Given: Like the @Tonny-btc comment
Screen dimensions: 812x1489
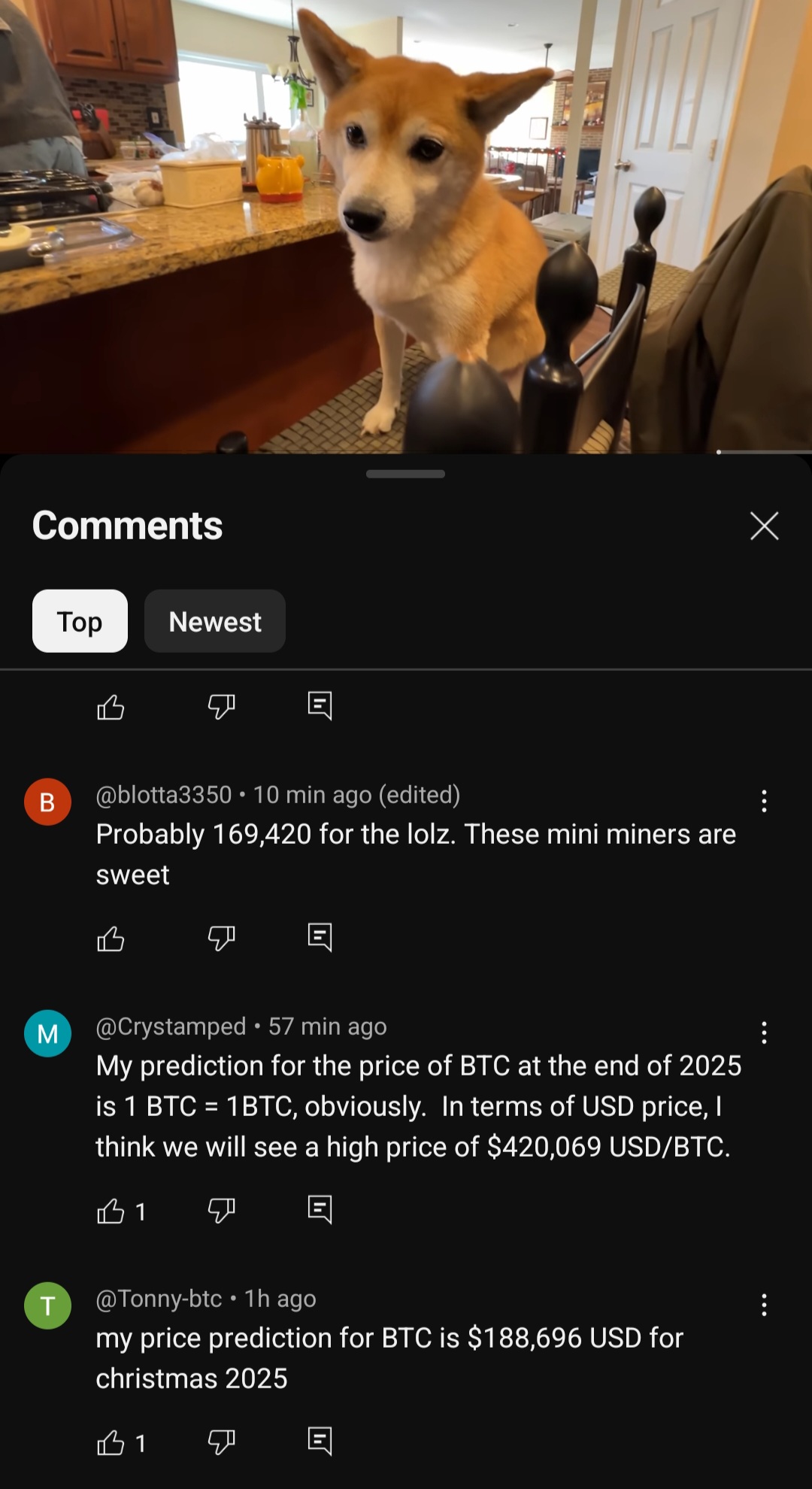Looking at the screenshot, I should point(111,1442).
